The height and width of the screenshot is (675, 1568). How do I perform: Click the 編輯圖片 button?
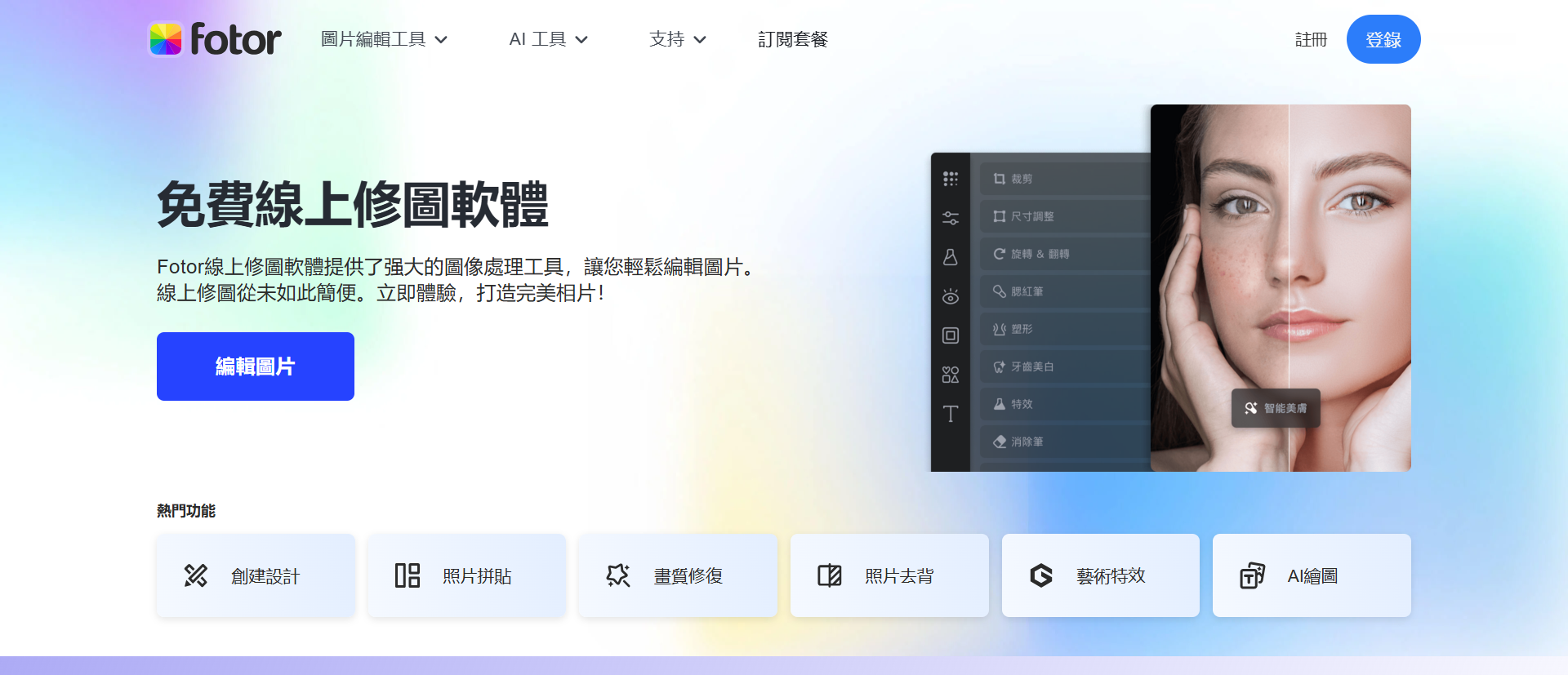256,366
